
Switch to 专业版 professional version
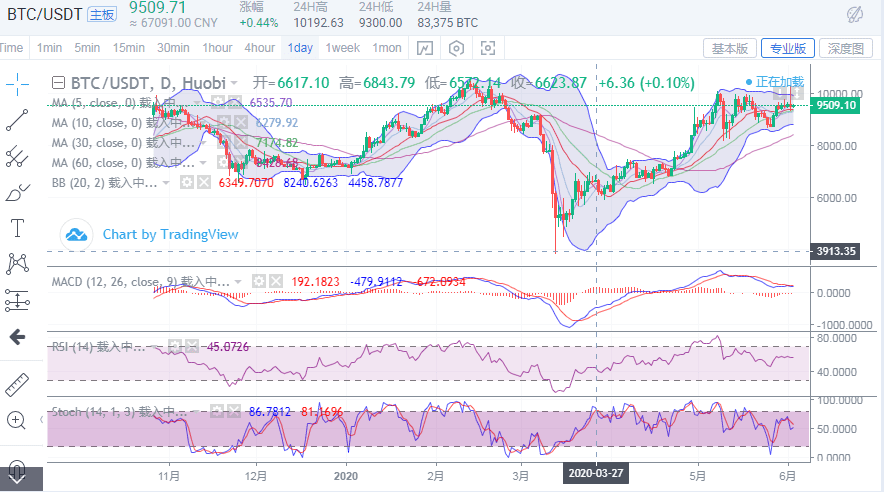[x=788, y=48]
